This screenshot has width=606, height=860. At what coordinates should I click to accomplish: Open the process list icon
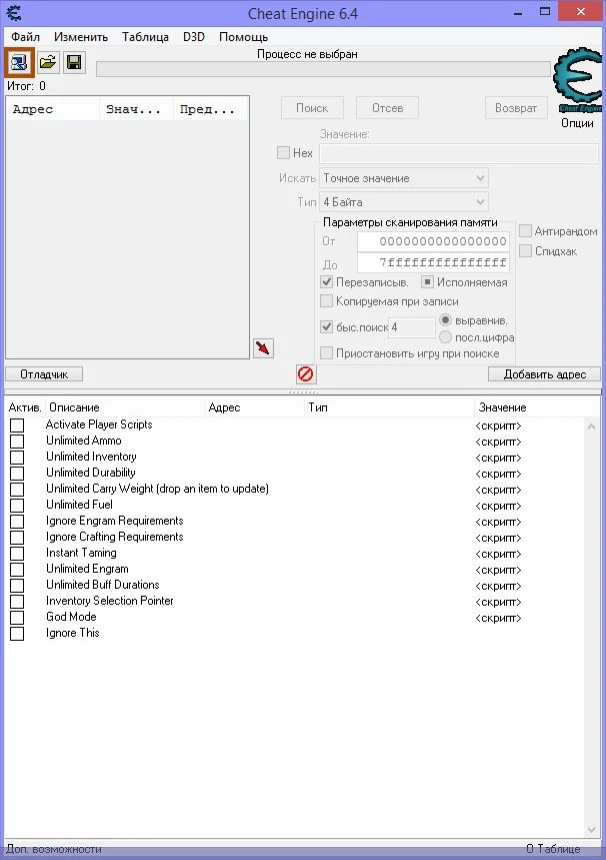(19, 62)
